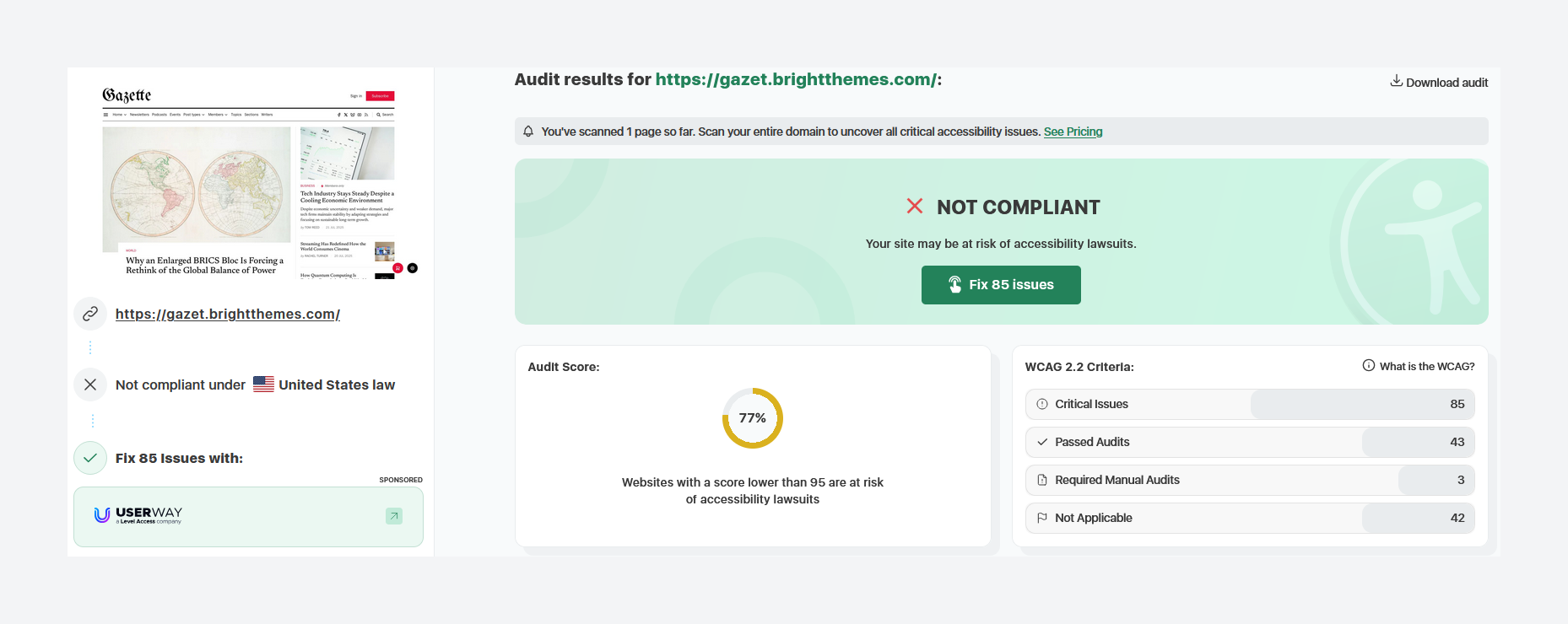Expand the Passed Audits row
This screenshot has height=624, width=1568.
[x=1249, y=442]
